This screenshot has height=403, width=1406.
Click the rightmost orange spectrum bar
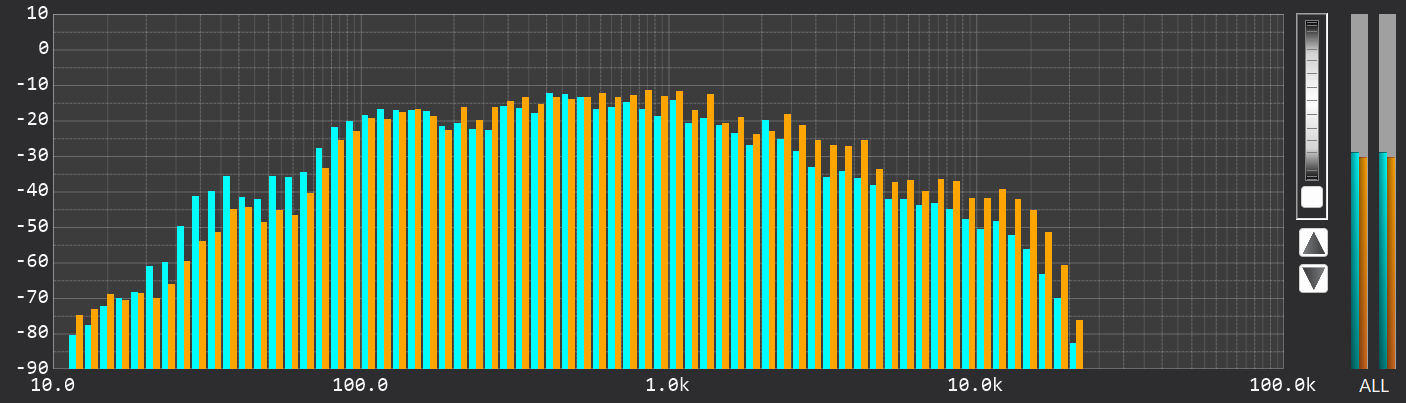(x=1079, y=344)
